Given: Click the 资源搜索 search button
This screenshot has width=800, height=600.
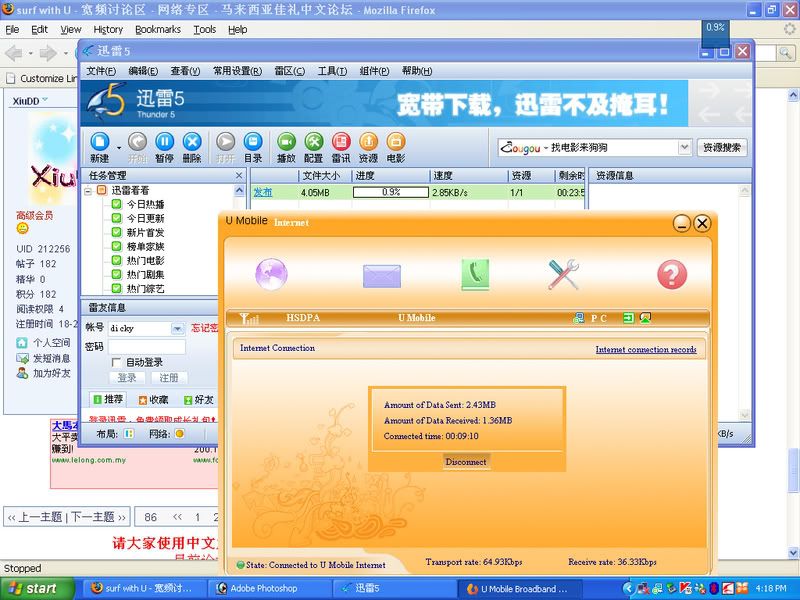Looking at the screenshot, I should pos(722,147).
